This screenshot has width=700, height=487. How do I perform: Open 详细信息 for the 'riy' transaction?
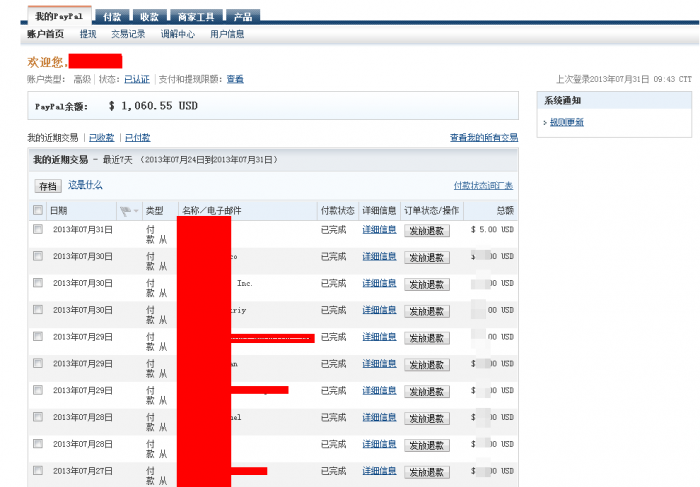click(x=379, y=310)
